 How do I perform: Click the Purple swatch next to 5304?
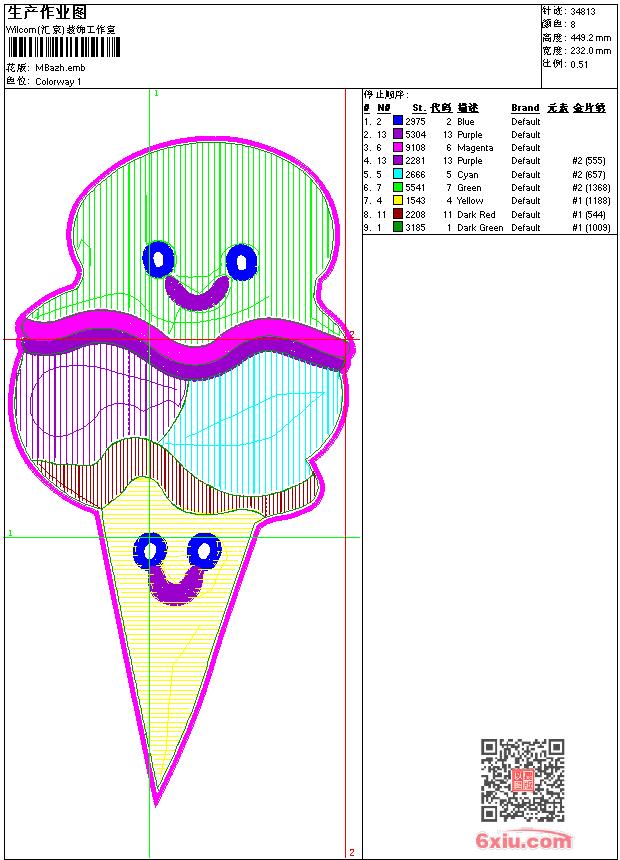coord(397,134)
